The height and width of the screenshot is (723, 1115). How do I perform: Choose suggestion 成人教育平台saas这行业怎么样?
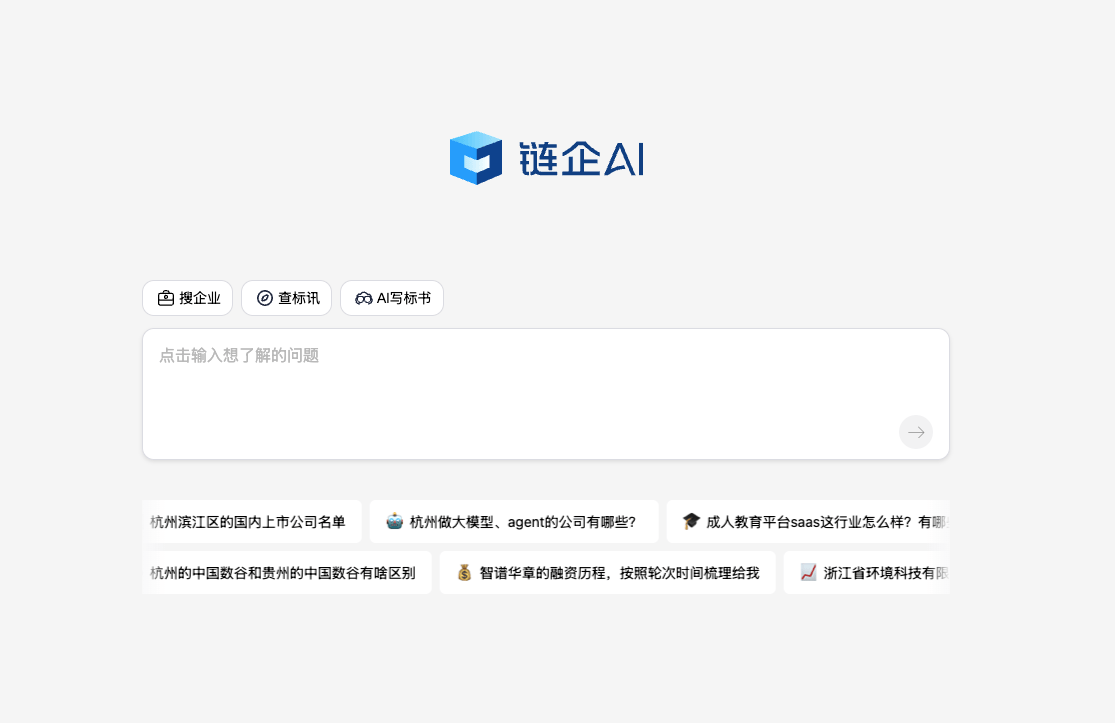point(808,522)
